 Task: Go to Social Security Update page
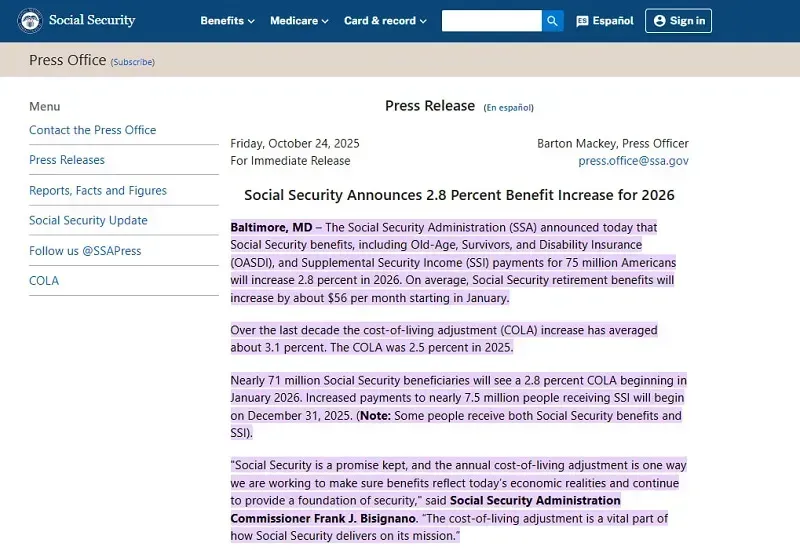pyautogui.click(x=88, y=220)
